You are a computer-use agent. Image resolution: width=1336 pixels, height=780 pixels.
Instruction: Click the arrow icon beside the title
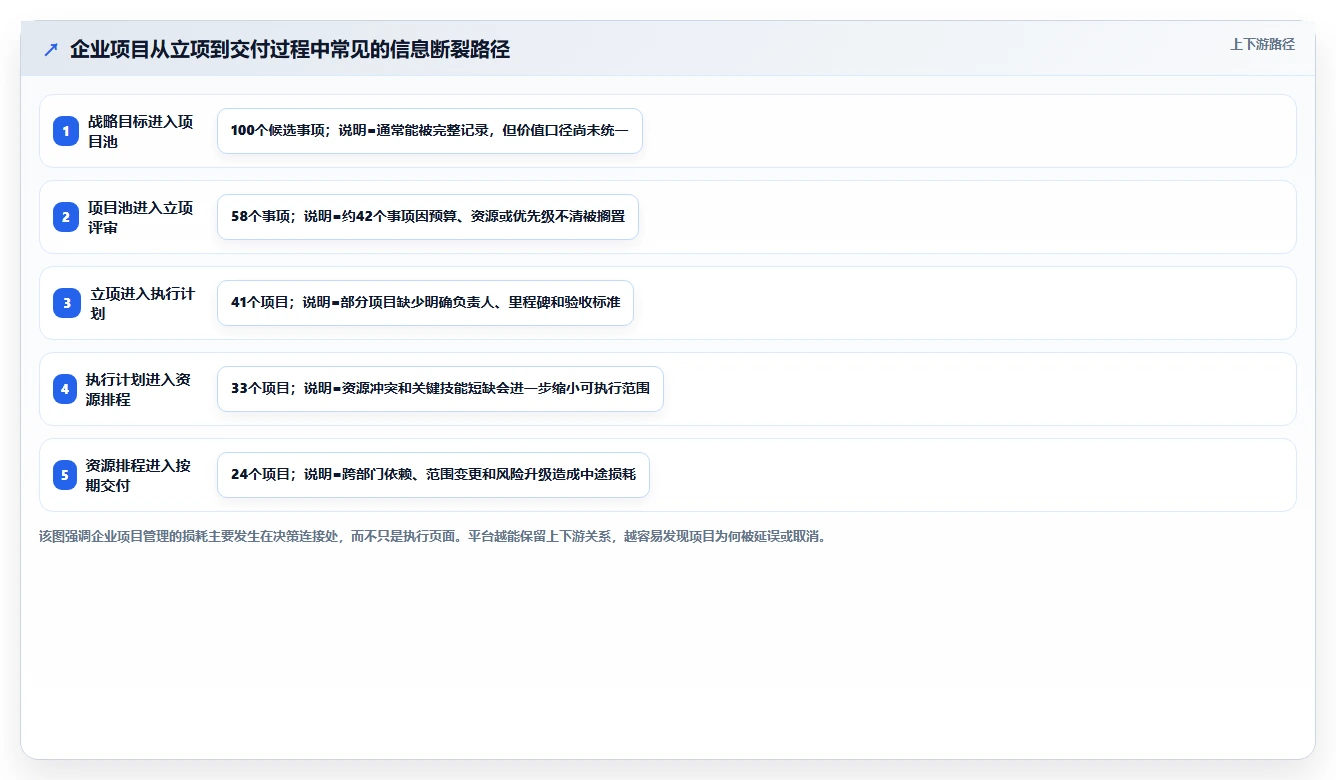coord(51,50)
